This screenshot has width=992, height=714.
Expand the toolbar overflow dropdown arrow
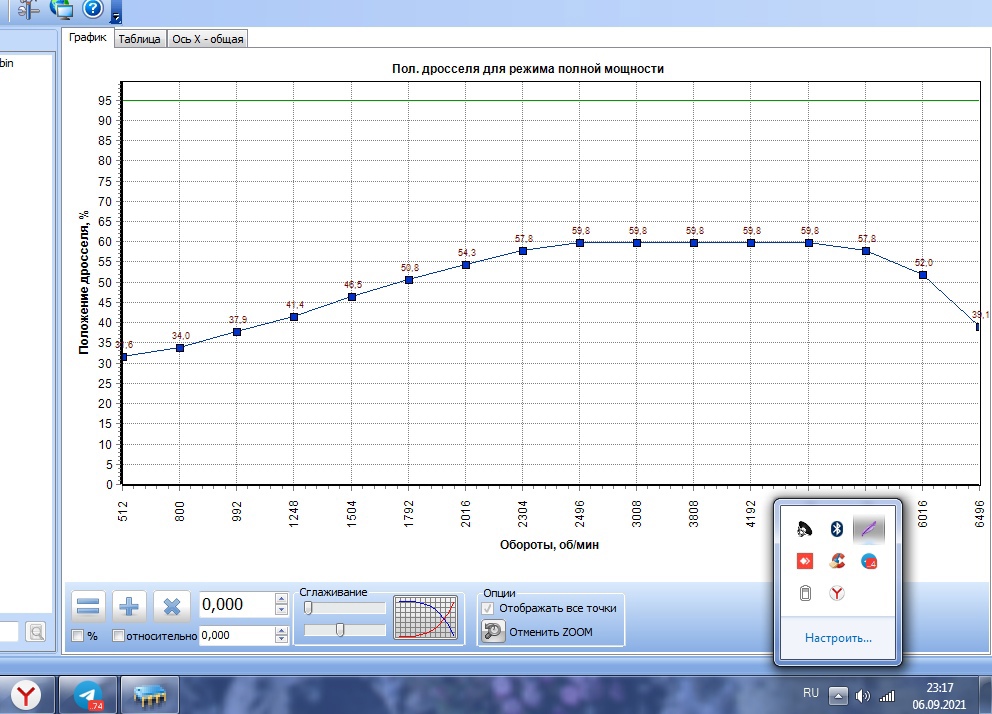click(116, 16)
